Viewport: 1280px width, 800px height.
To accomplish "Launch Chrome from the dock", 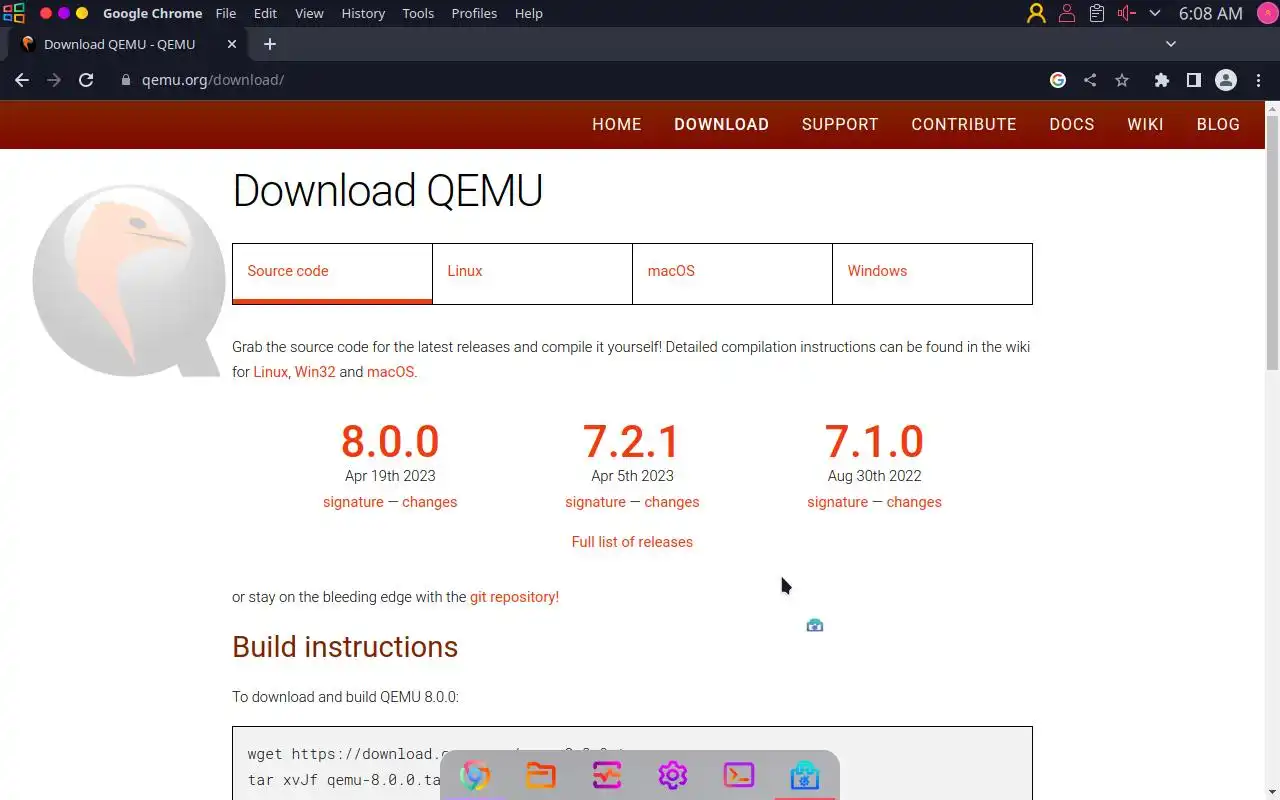I will [x=475, y=775].
